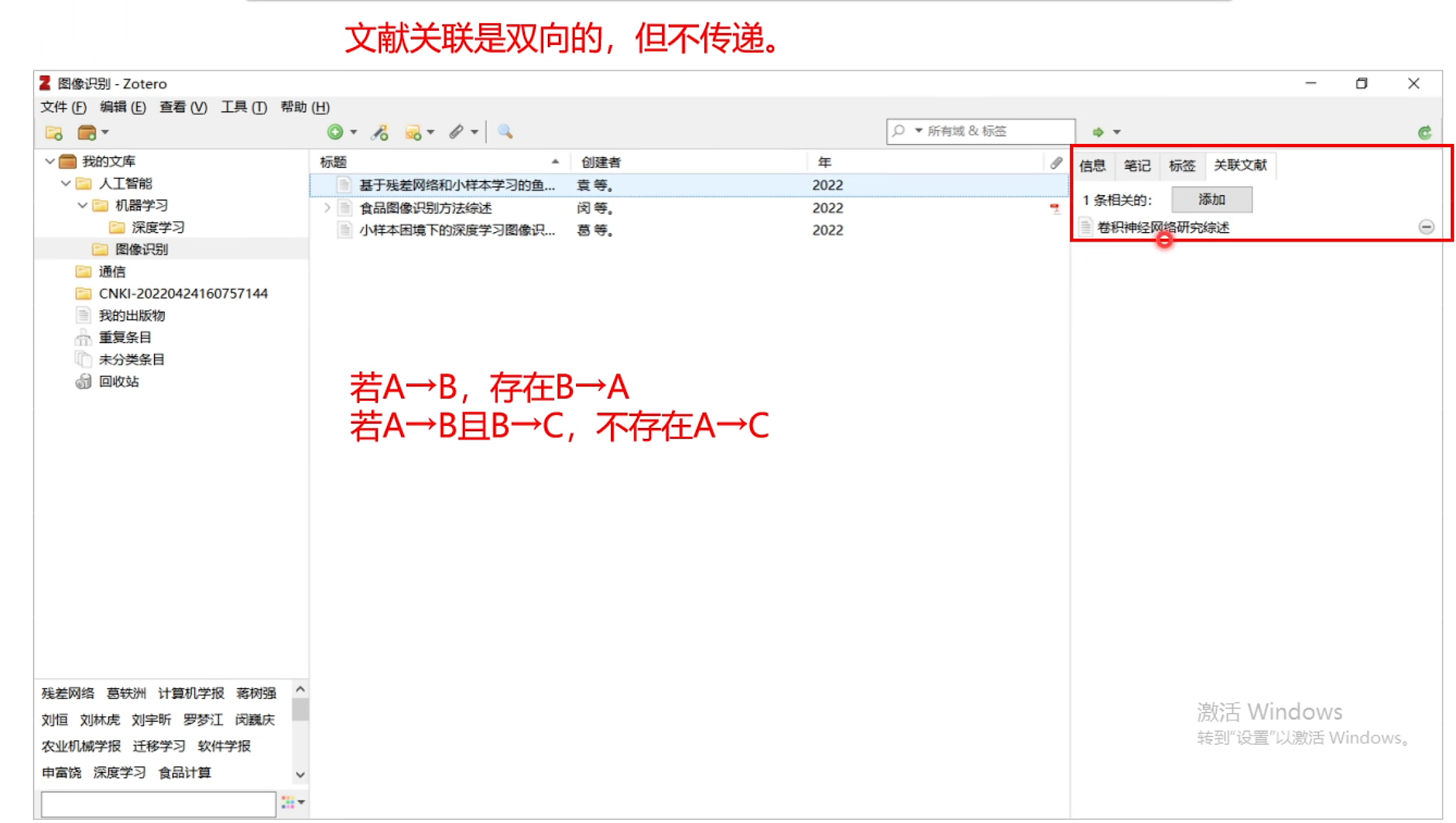Switch to the 笔记 tab
This screenshot has width=1456, height=823.
[1136, 165]
